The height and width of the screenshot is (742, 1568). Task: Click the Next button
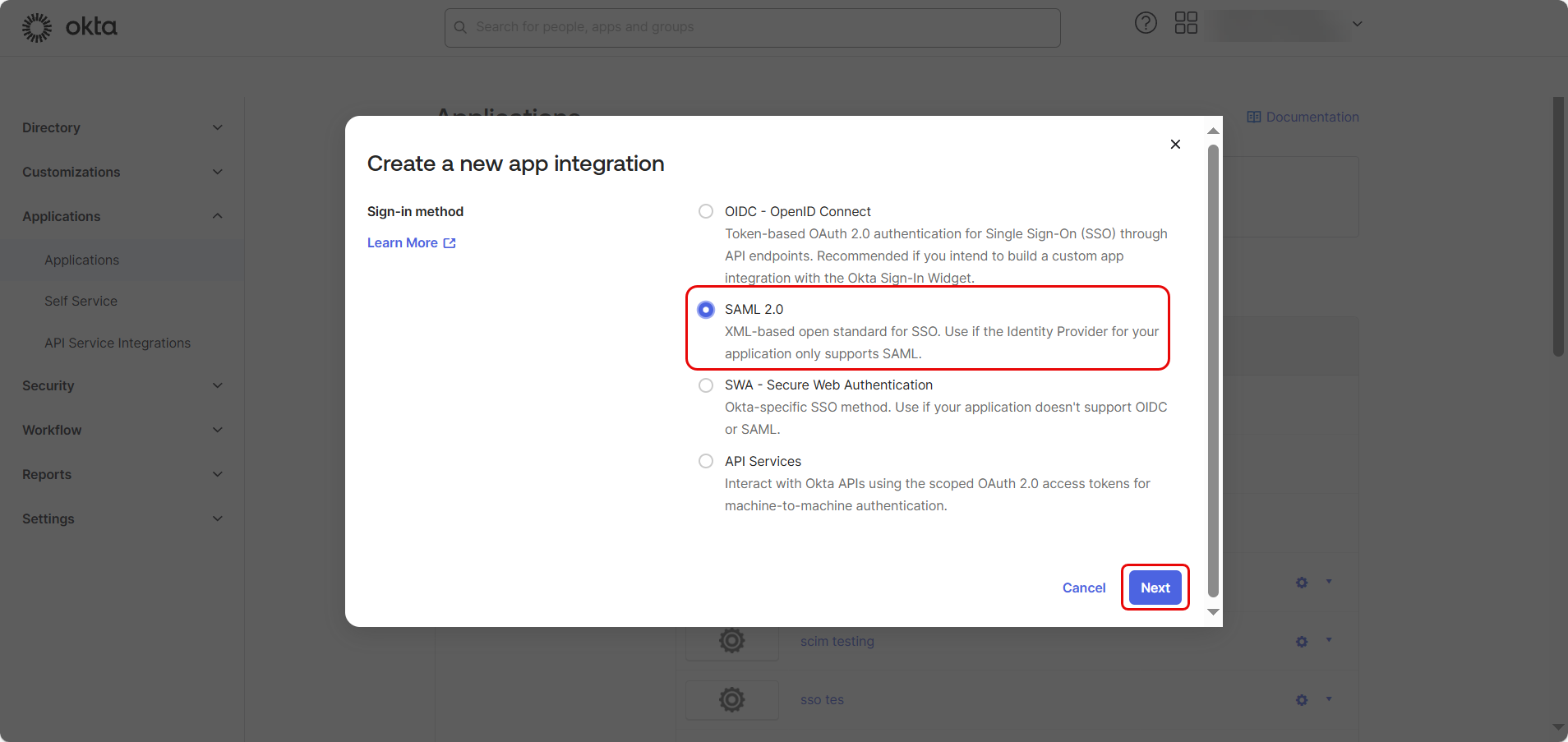(1155, 588)
